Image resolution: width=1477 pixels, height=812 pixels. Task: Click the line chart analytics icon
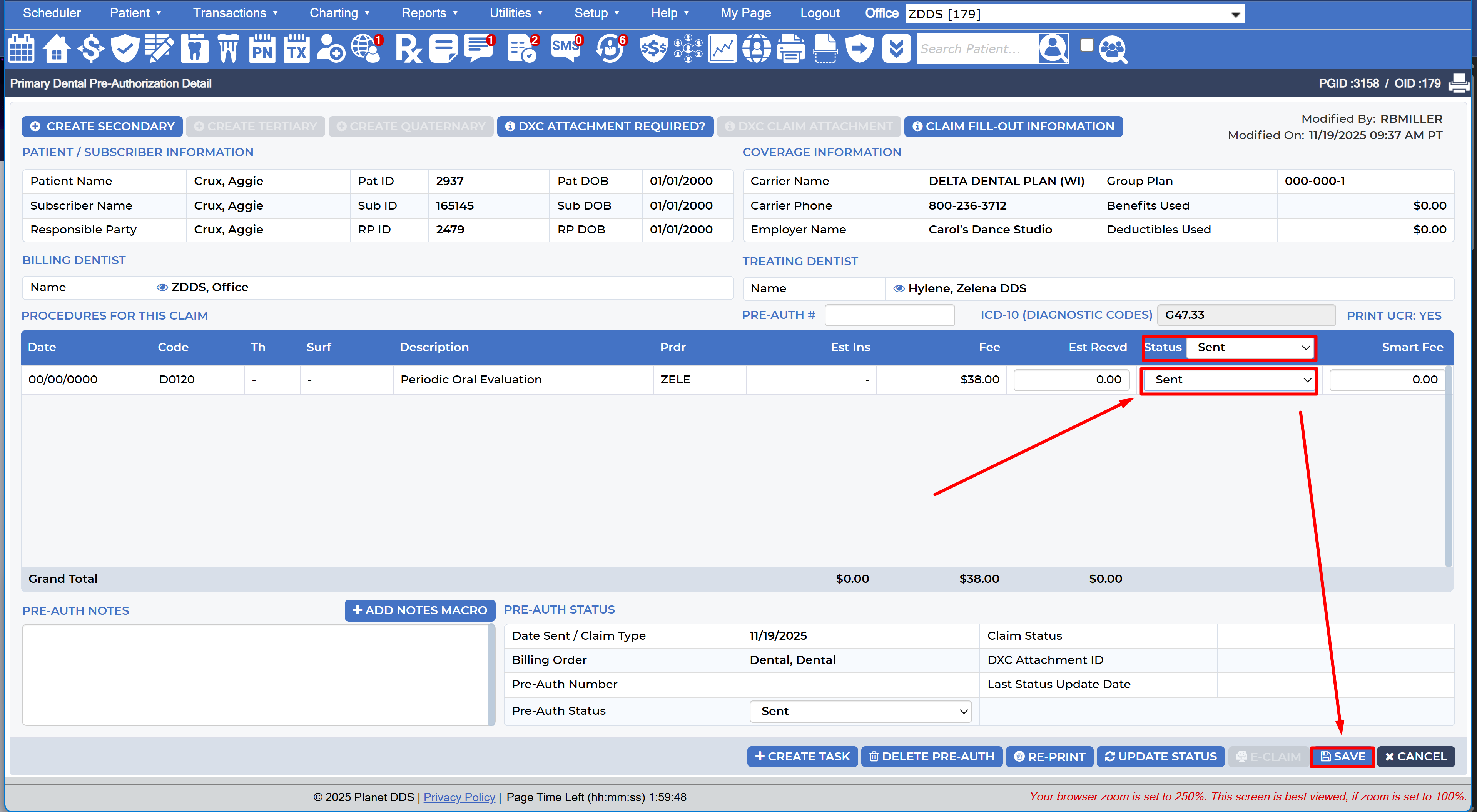click(x=722, y=49)
